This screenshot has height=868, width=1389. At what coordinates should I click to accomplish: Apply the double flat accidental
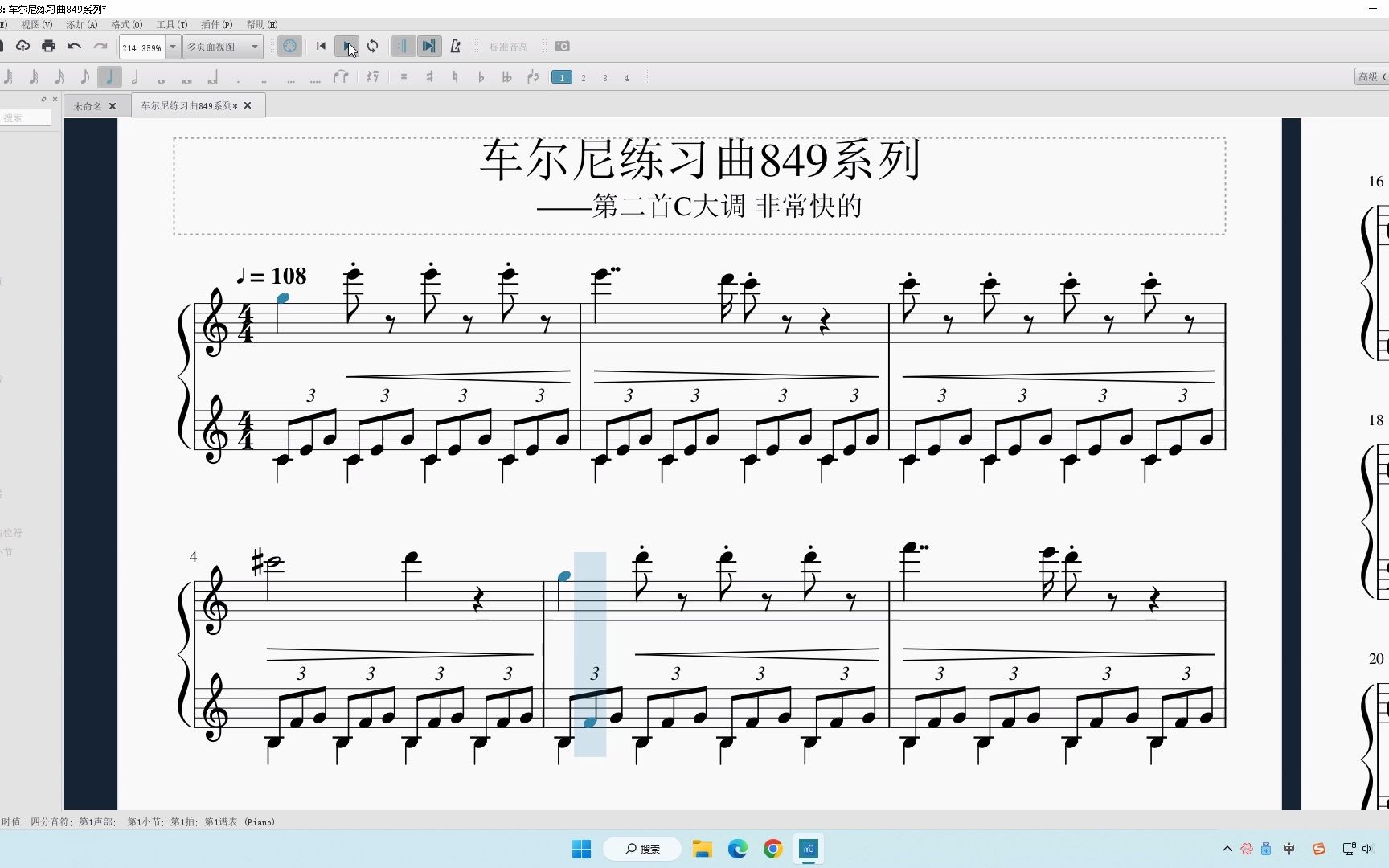[506, 77]
